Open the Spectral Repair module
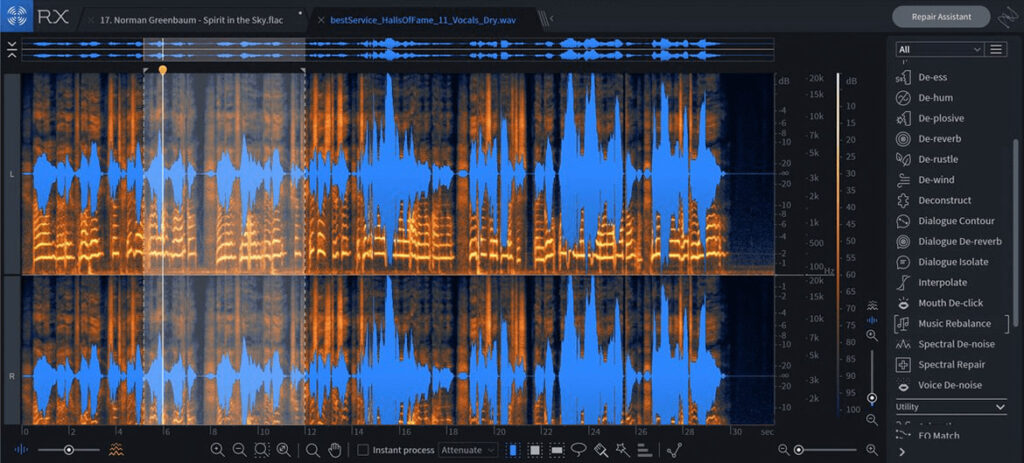The height and width of the screenshot is (463, 1024). click(940, 364)
